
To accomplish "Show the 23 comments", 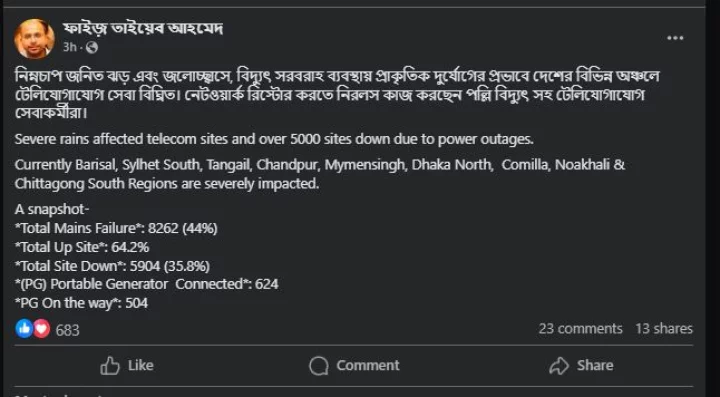I will tap(580, 329).
